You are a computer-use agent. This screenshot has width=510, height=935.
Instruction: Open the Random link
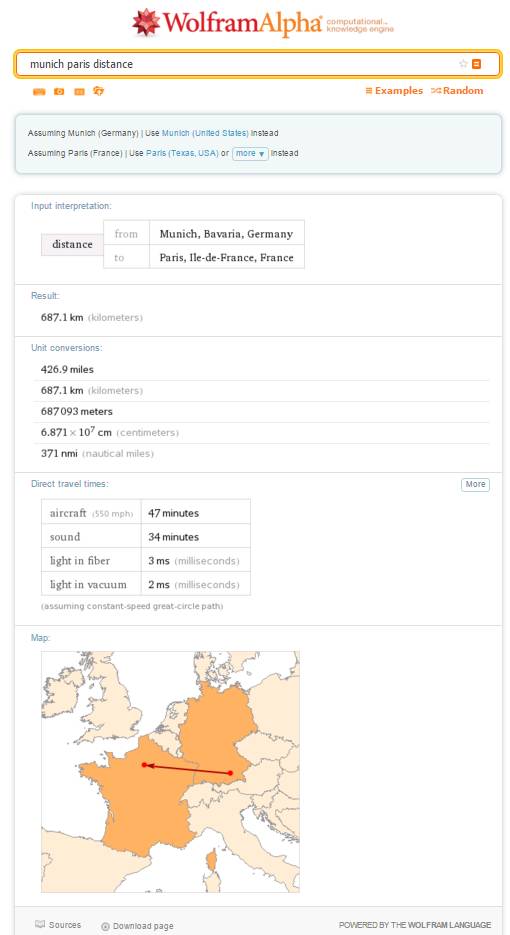457,91
